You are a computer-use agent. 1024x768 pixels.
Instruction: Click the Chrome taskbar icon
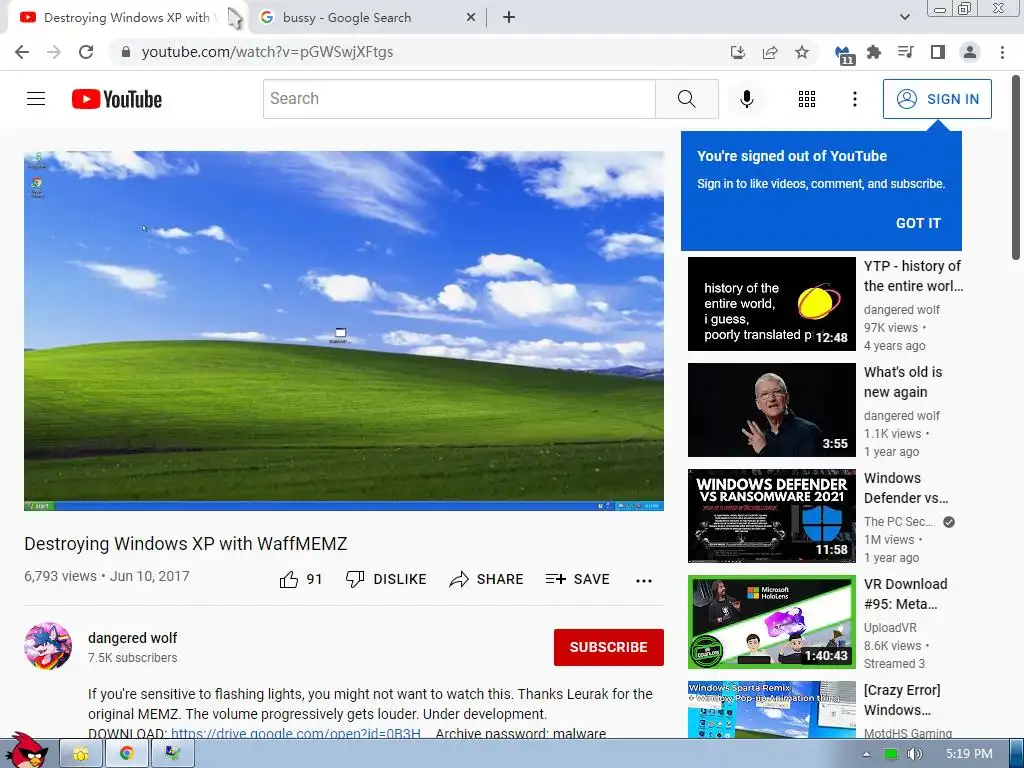pos(127,754)
